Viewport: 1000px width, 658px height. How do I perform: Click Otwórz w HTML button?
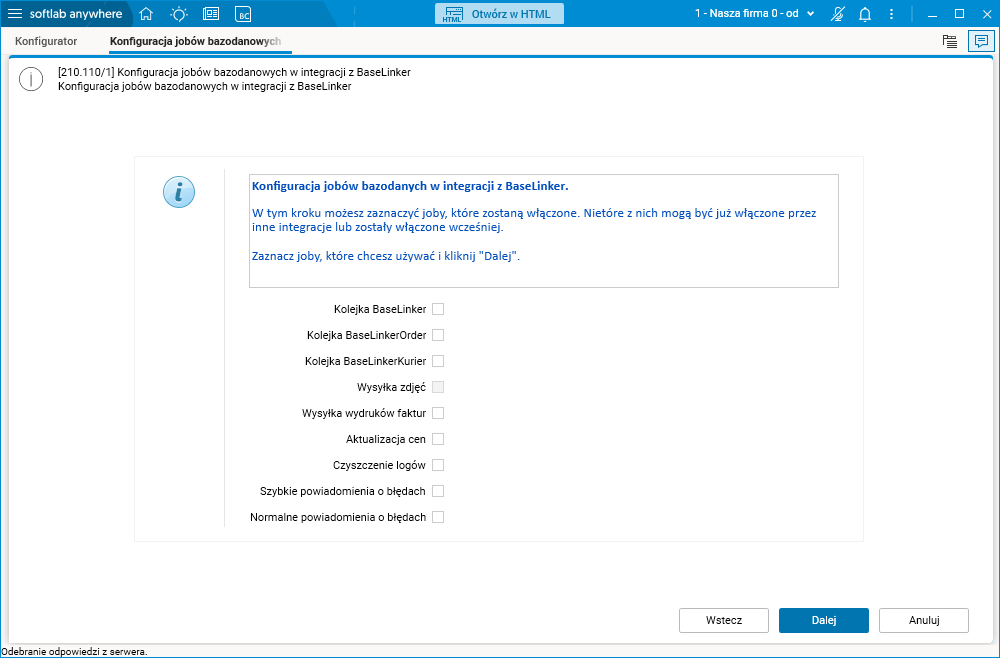(499, 14)
